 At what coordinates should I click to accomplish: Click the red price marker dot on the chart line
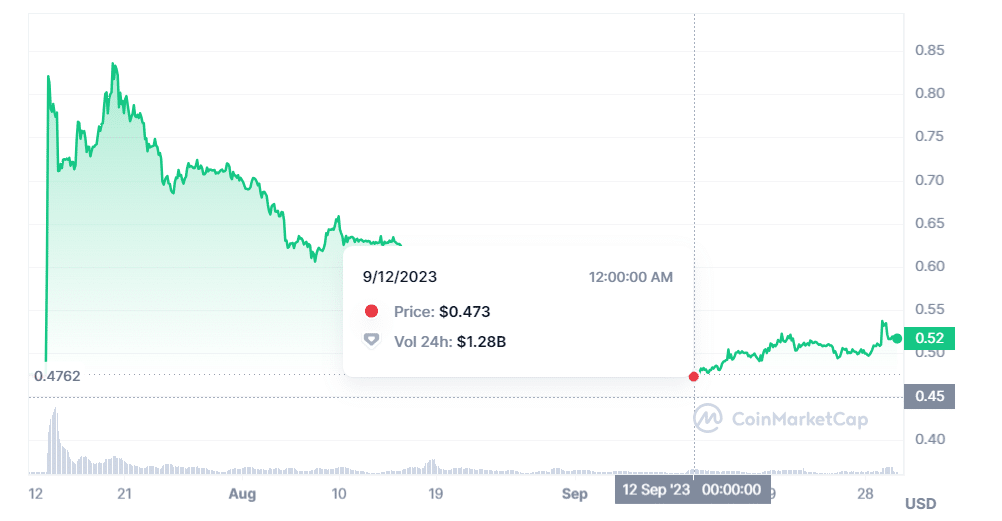pos(694,377)
